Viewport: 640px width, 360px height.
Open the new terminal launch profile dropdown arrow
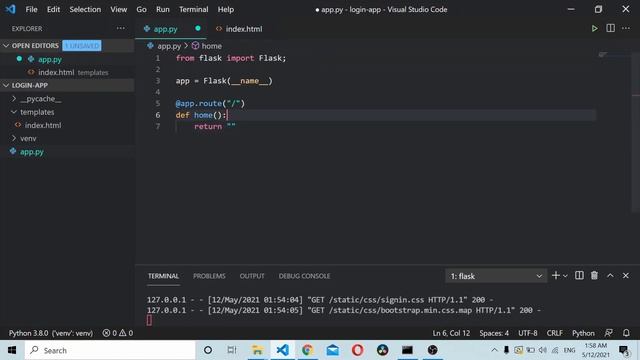(565, 276)
